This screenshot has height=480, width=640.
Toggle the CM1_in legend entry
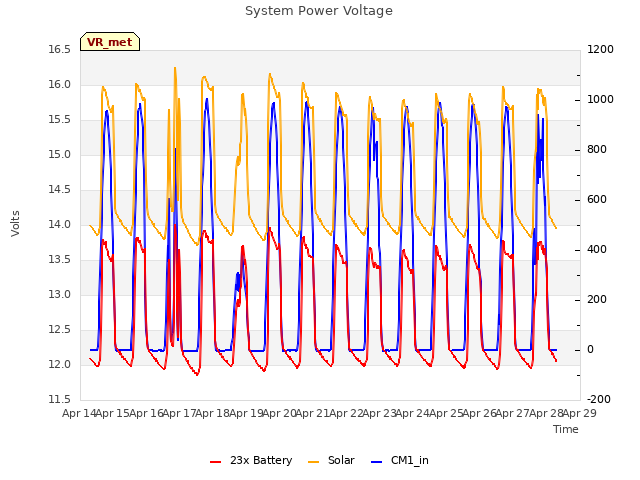[x=400, y=460]
